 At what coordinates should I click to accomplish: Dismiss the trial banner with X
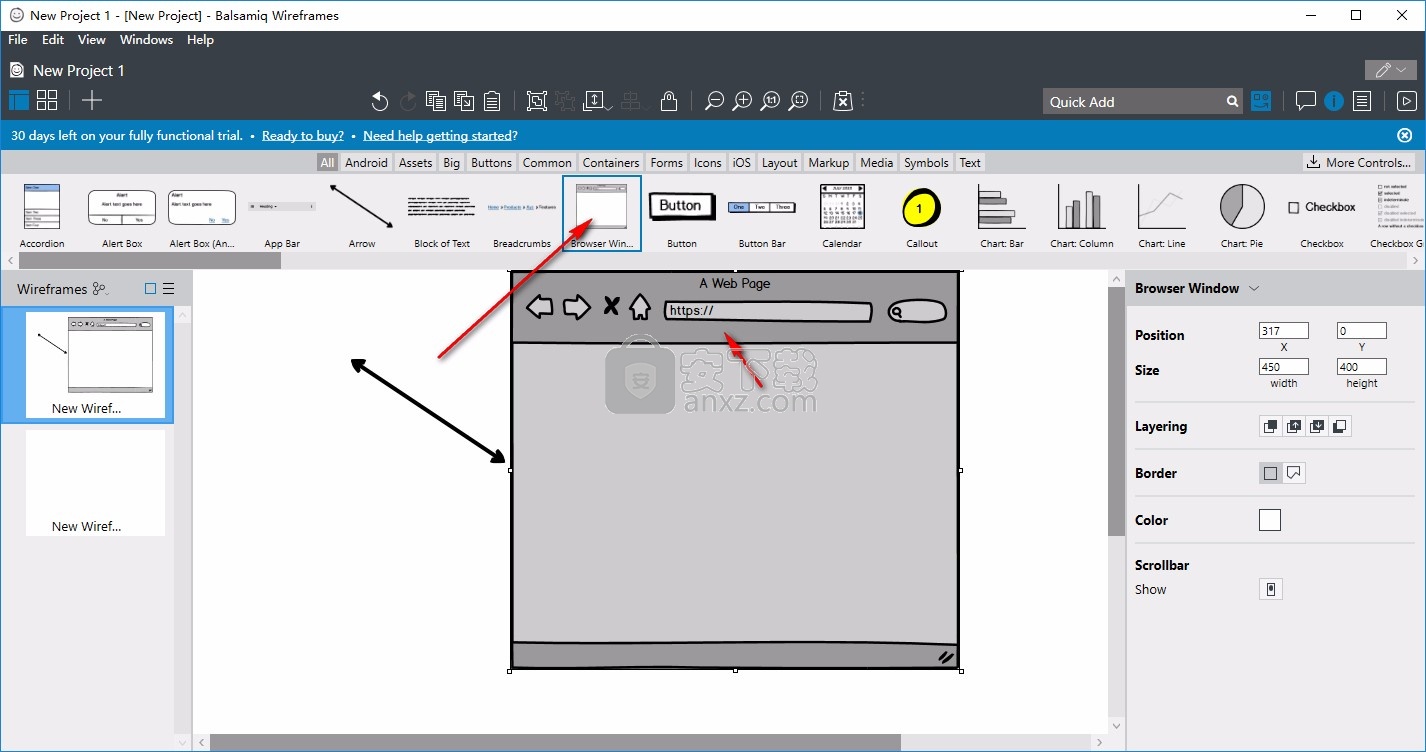click(x=1404, y=135)
